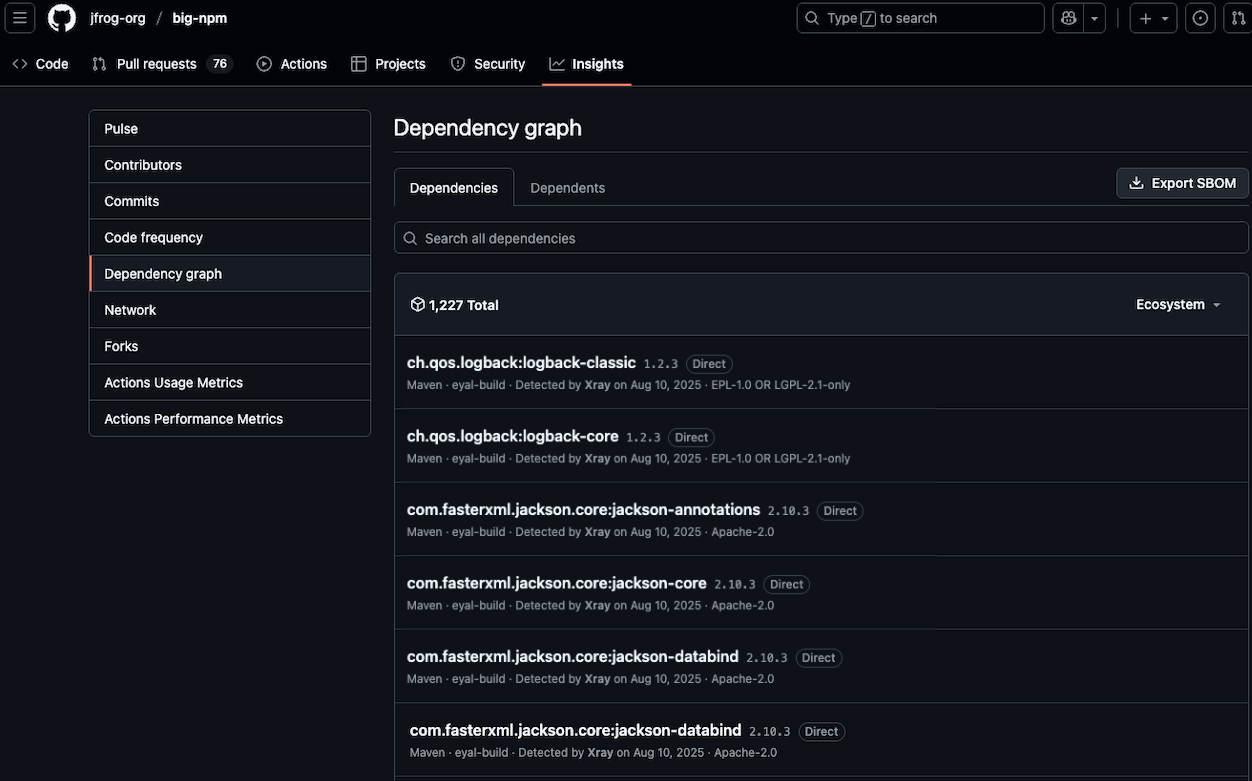
Task: Open the Security repository tab
Action: click(x=487, y=64)
